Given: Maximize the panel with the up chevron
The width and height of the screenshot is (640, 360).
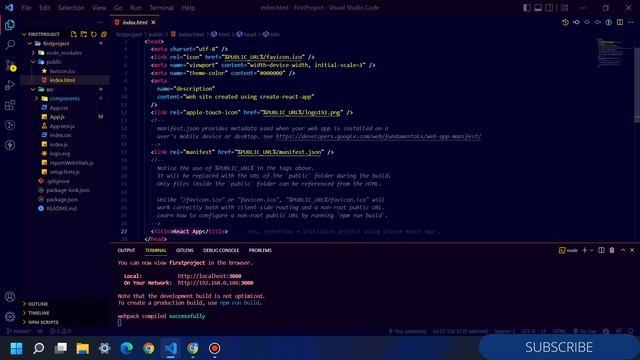Looking at the screenshot, I should coord(622,250).
